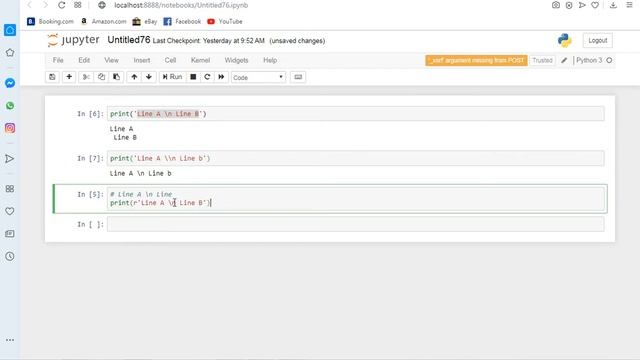Open the Cell menu

pos(170,60)
